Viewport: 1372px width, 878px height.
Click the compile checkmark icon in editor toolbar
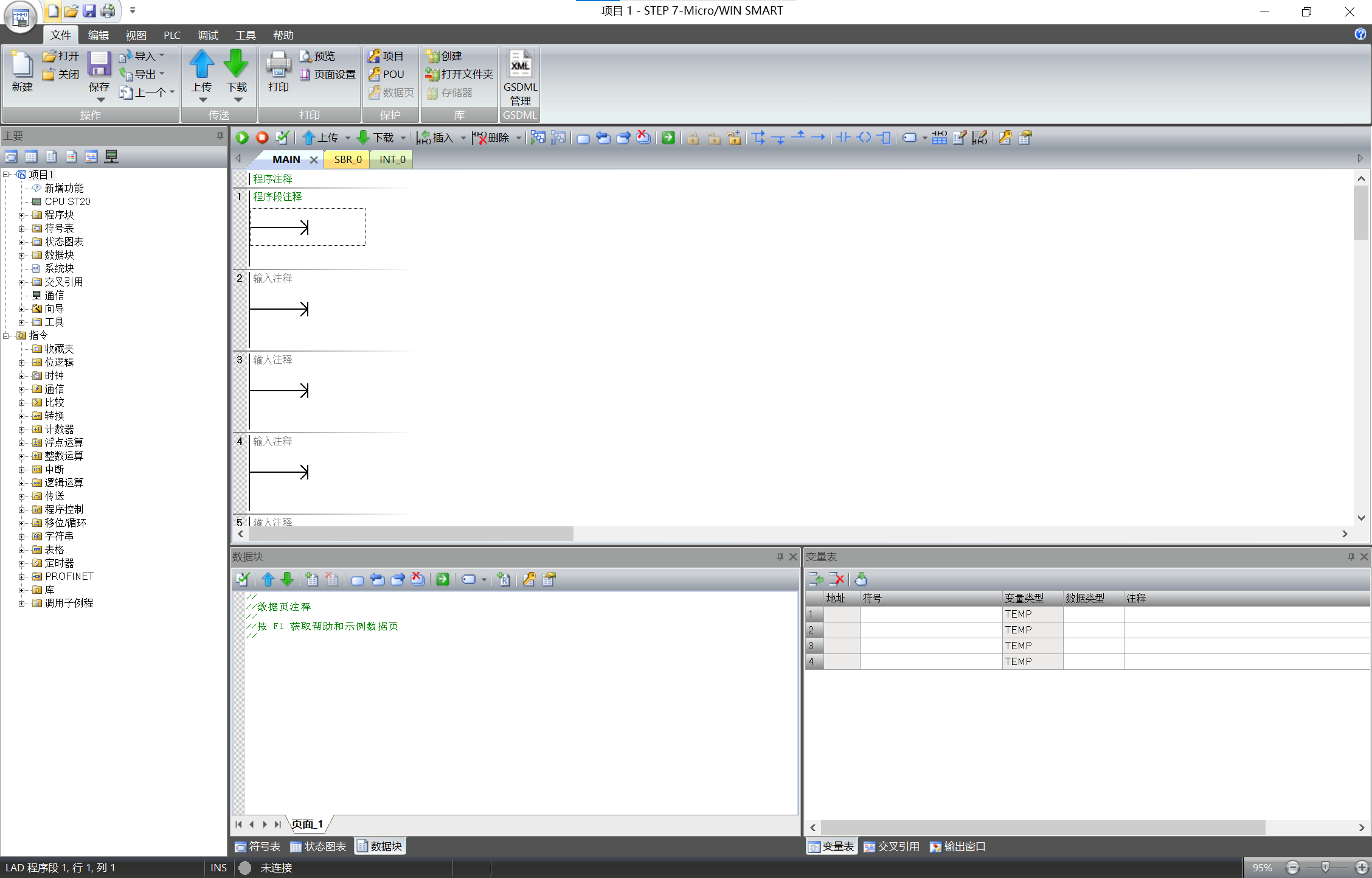coord(282,138)
